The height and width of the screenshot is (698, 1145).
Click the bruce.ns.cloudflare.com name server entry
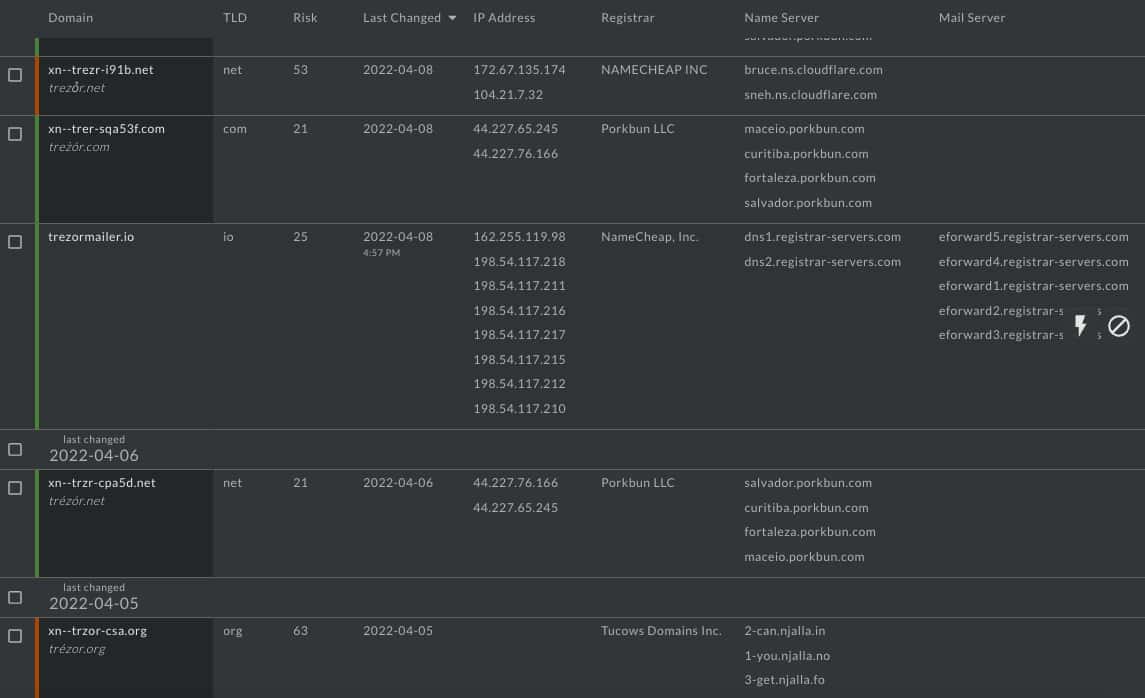coord(812,70)
